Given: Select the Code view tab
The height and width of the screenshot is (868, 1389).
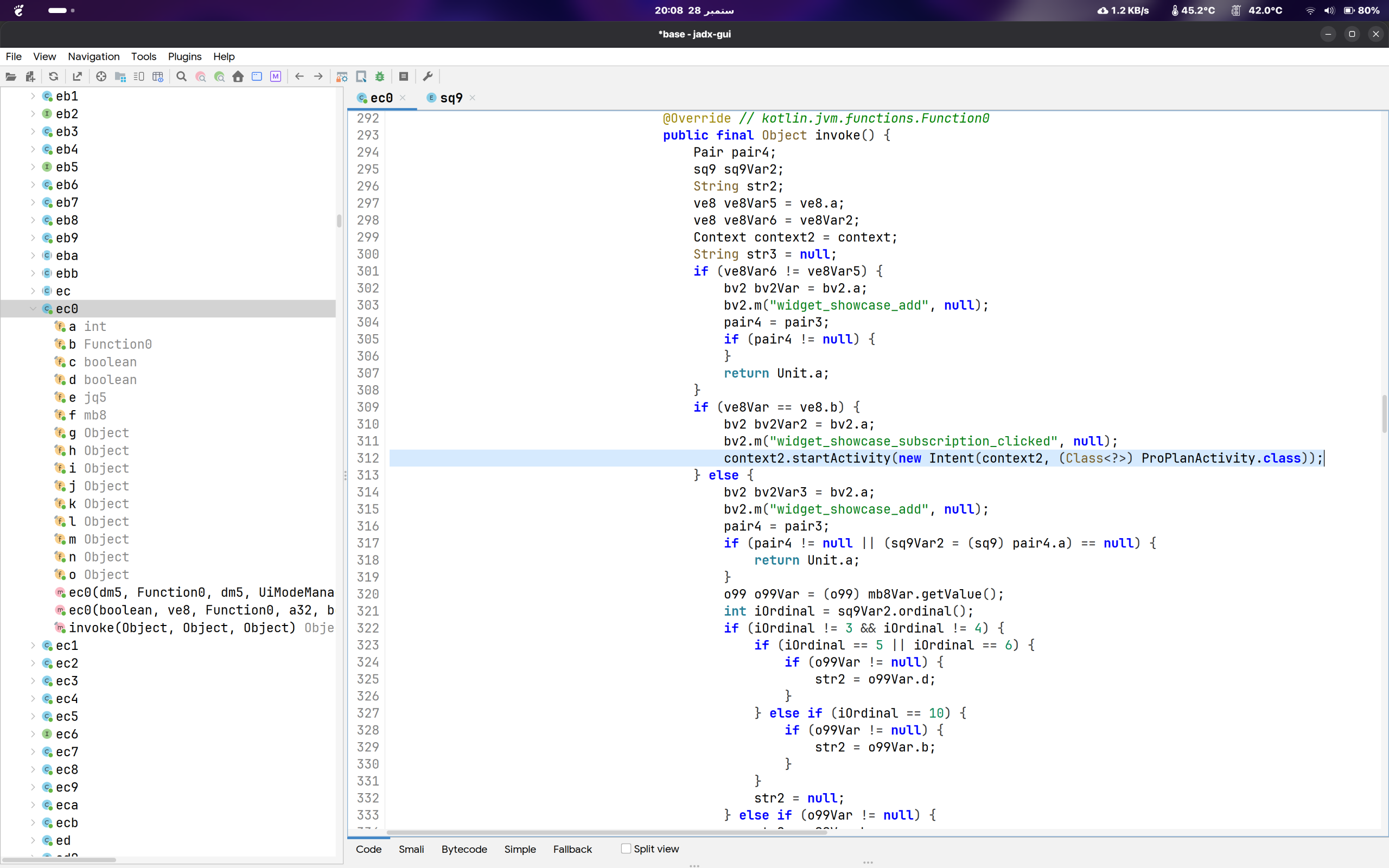Looking at the screenshot, I should [368, 849].
